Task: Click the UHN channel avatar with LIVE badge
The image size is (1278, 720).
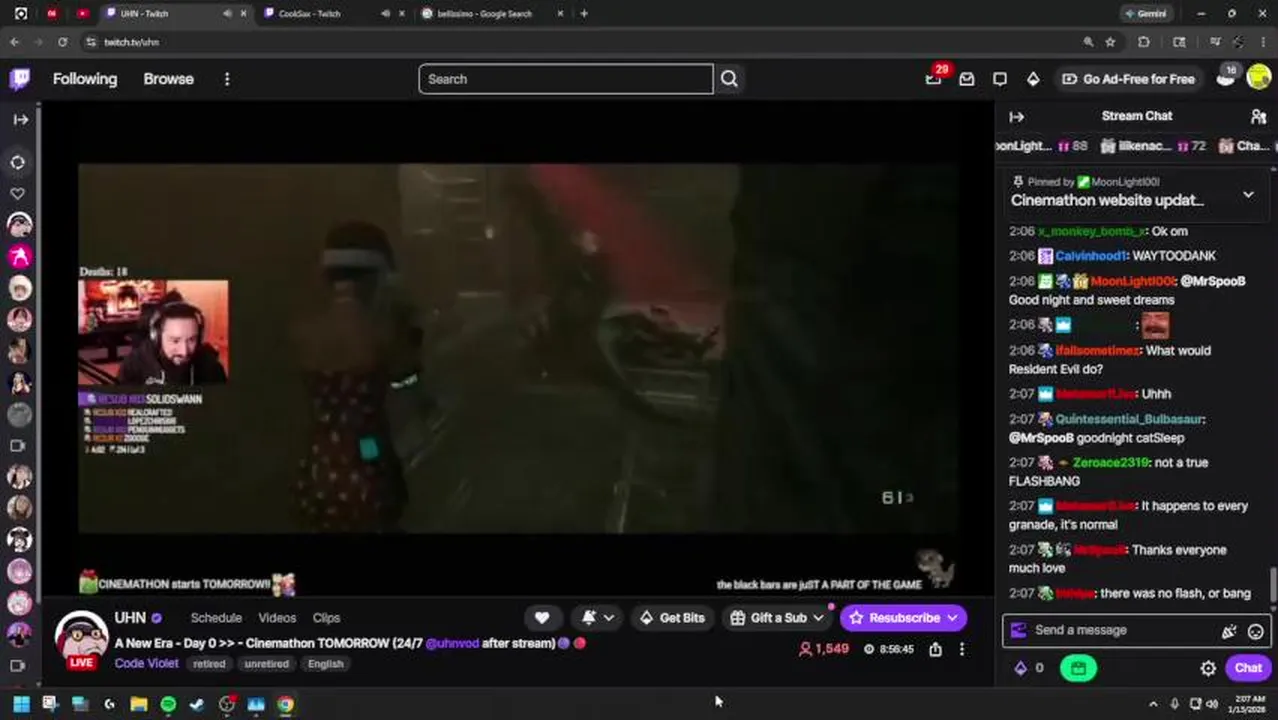Action: coord(81,640)
